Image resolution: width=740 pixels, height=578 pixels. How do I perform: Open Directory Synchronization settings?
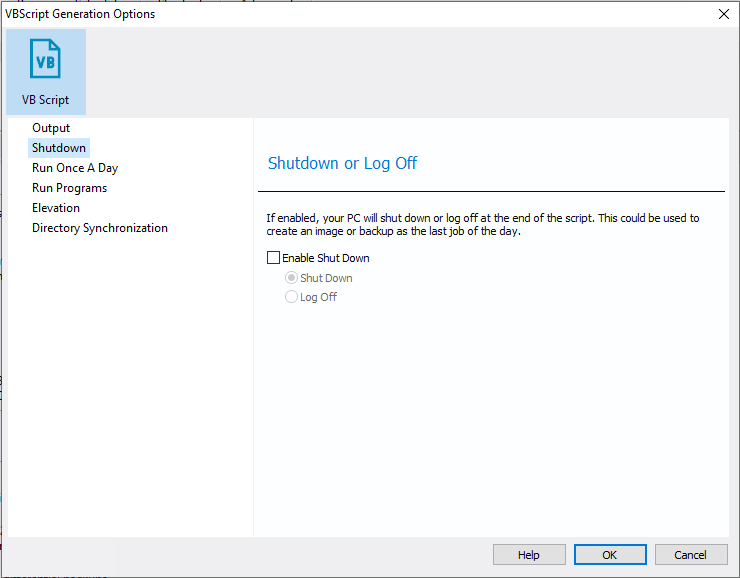click(x=100, y=228)
